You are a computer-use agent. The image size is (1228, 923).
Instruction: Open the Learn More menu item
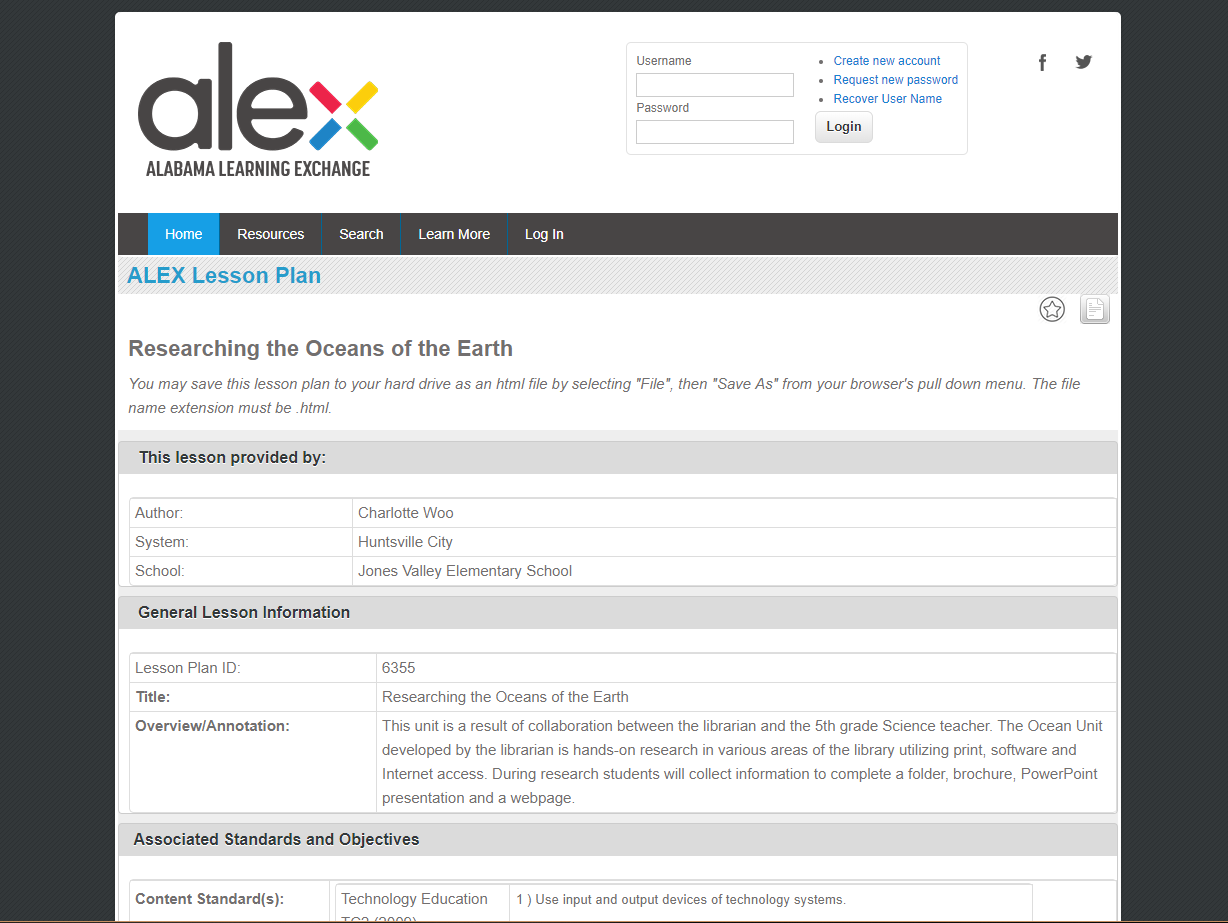pyautogui.click(x=454, y=233)
